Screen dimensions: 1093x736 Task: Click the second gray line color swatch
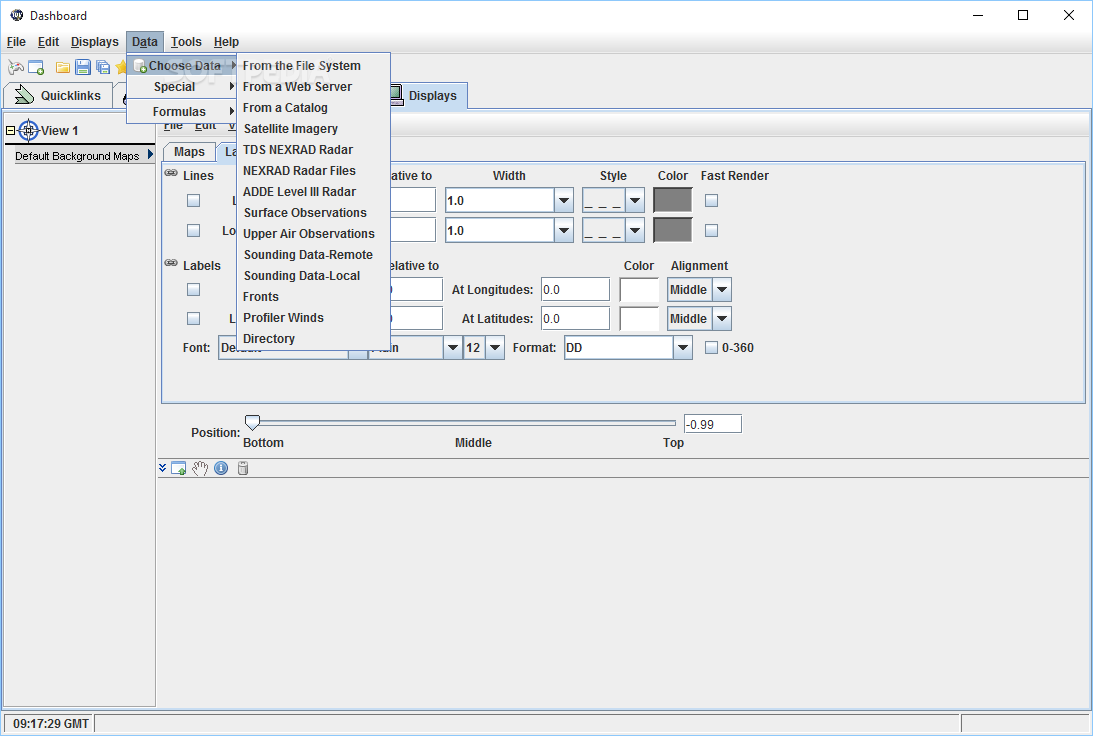click(673, 230)
